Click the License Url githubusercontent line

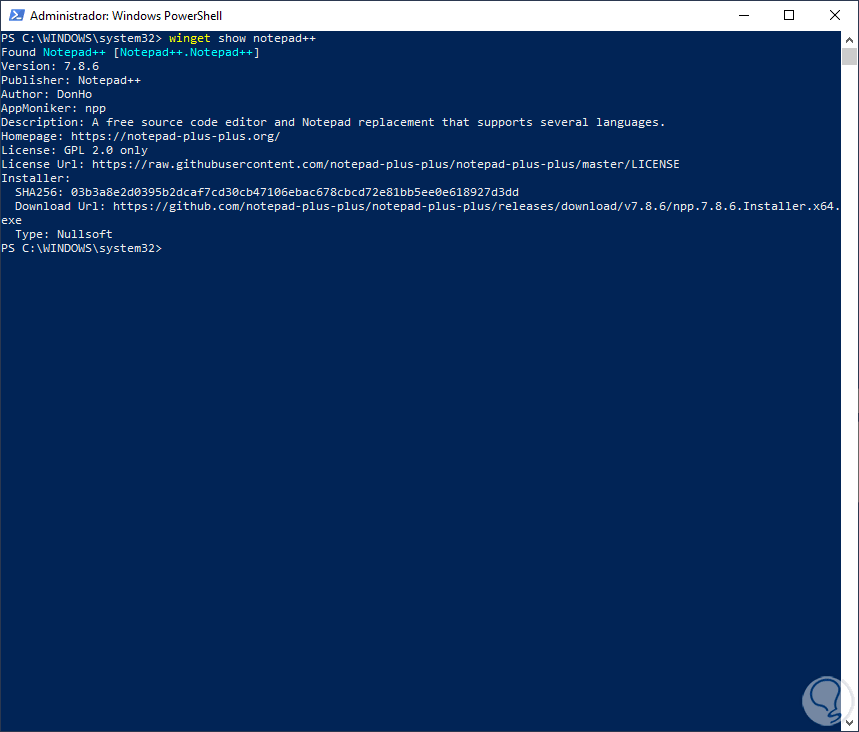click(340, 164)
